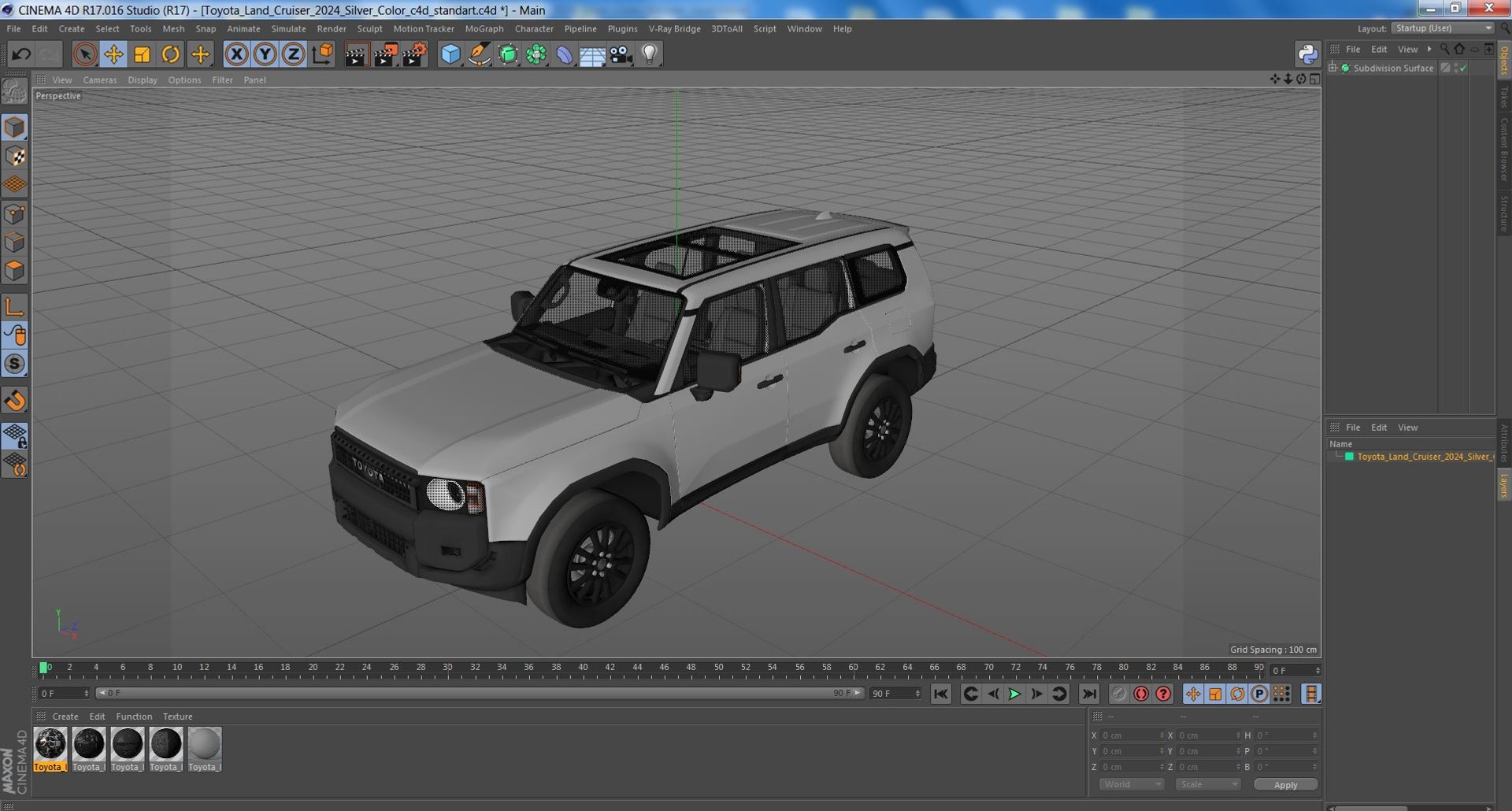
Task: Open the Layout dropdown
Action: point(1443,28)
